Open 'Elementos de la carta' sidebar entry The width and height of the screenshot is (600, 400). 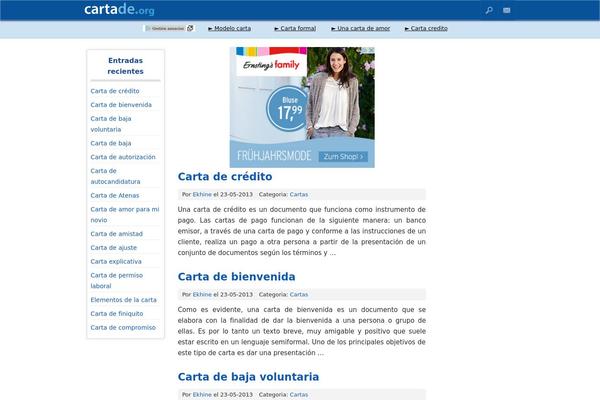point(123,300)
